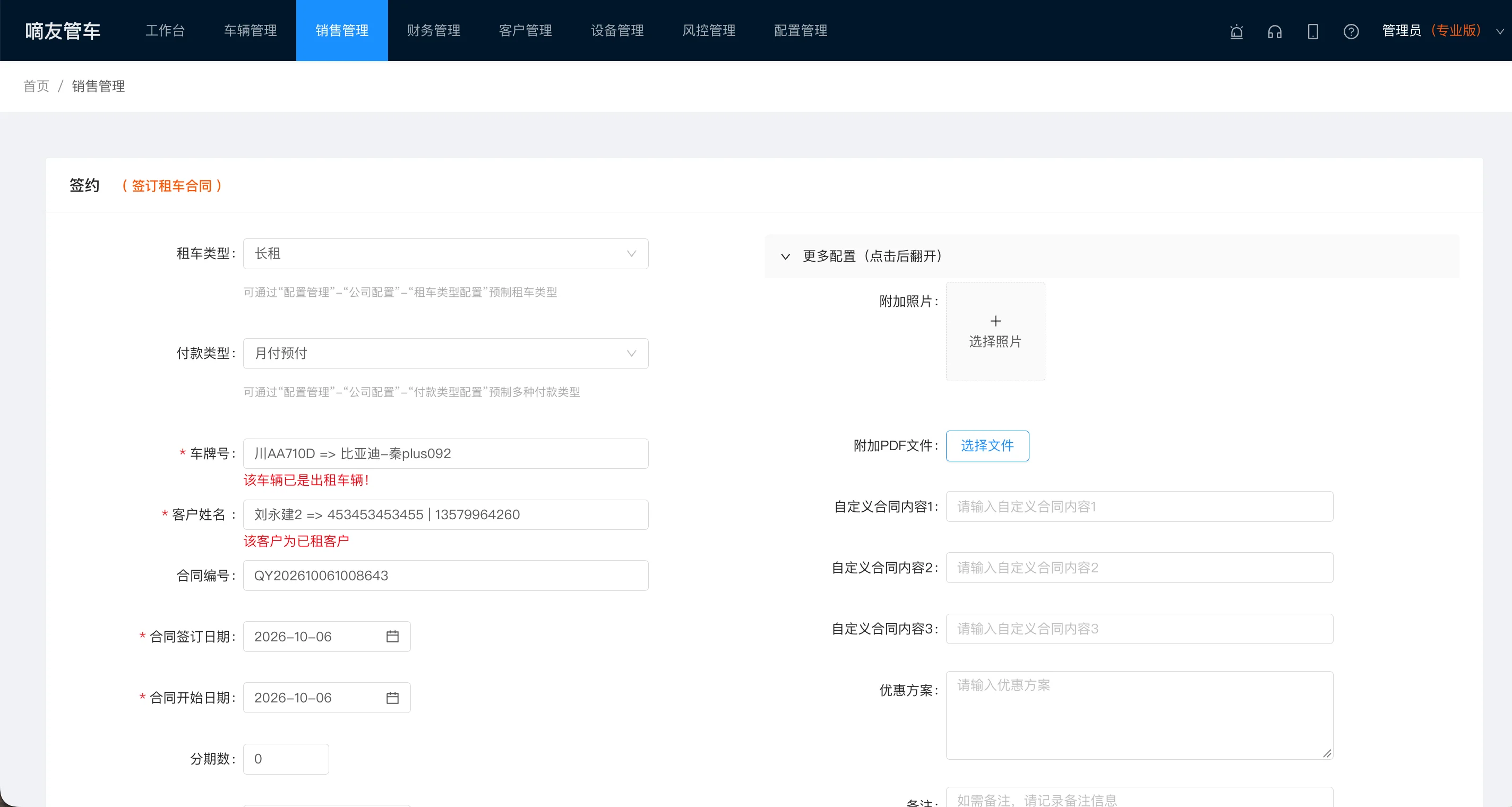Click the 首页 breadcrumb link
The width and height of the screenshot is (1512, 807).
(x=37, y=87)
